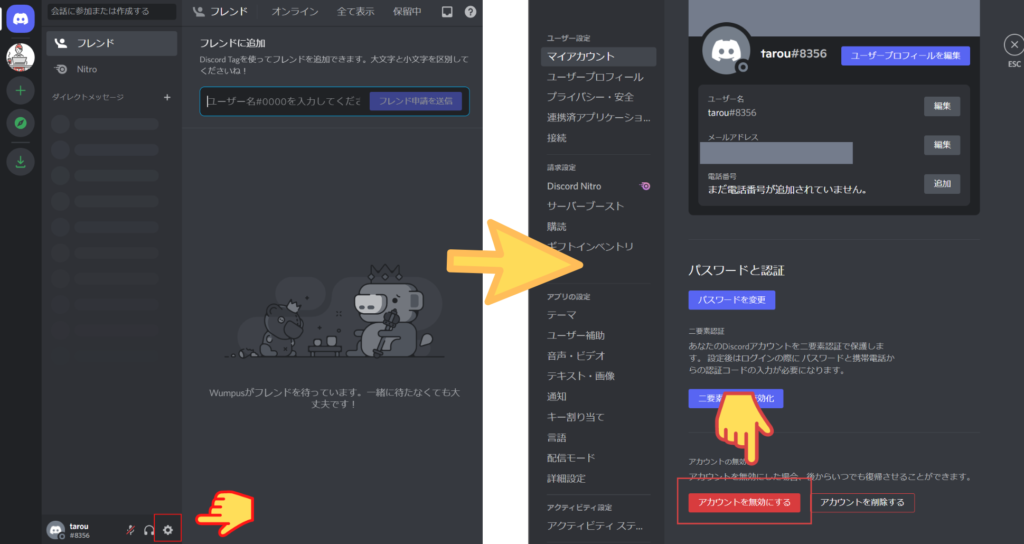This screenshot has height=544, width=1024.
Task: Click 編集 button beside ユーザー名
Action: point(942,106)
